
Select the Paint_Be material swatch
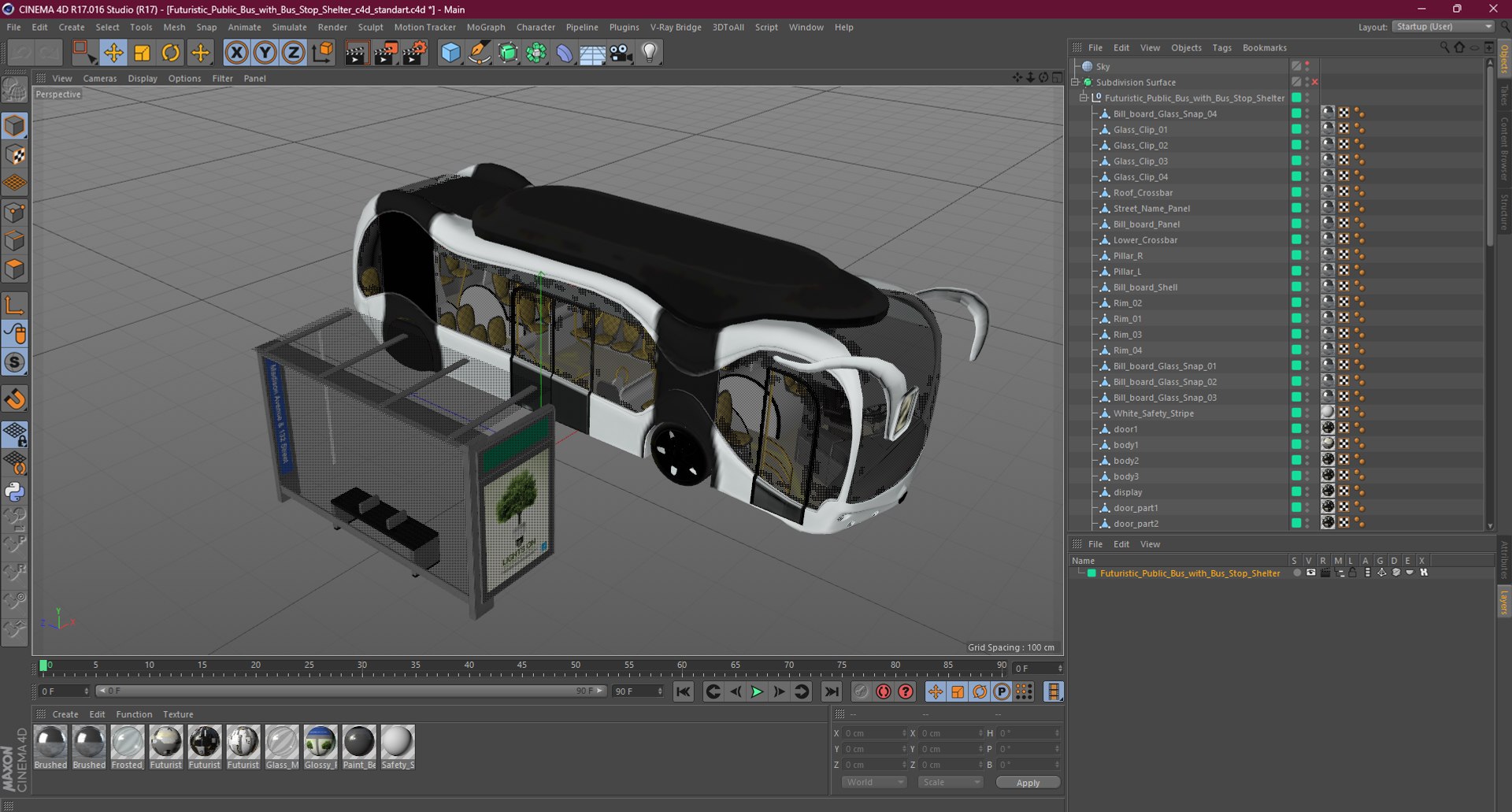click(x=359, y=743)
